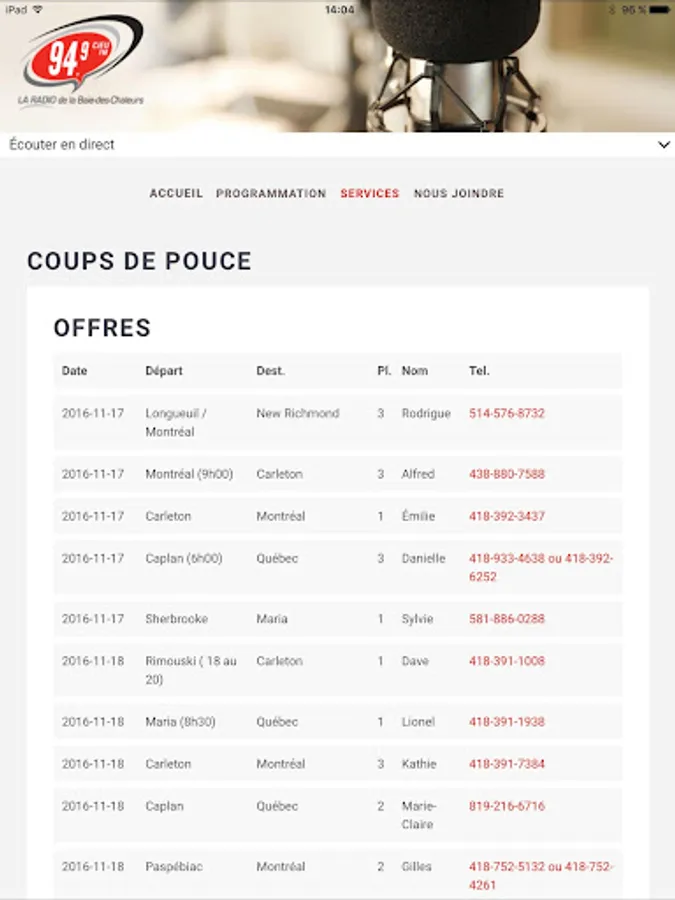Image resolution: width=675 pixels, height=900 pixels.
Task: Tap Danielle's number 418-933-4638
Action: 508,558
